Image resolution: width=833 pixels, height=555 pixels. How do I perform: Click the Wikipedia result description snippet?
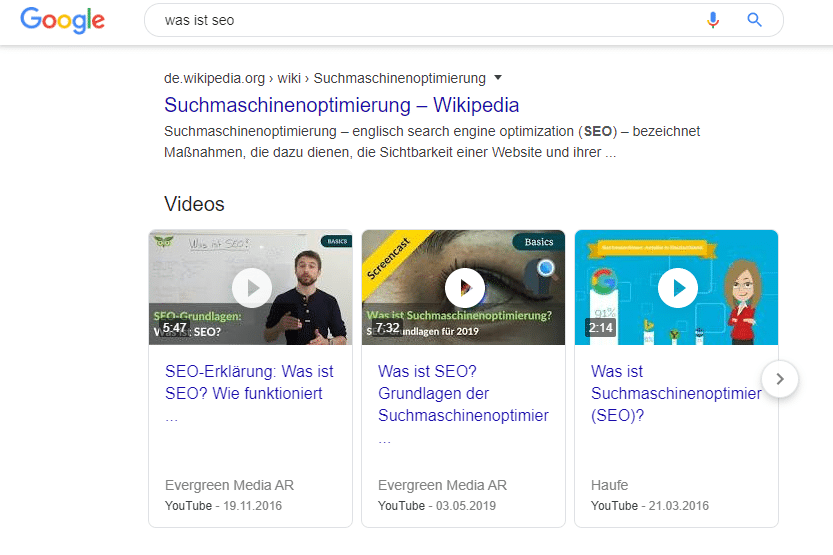[x=432, y=142]
